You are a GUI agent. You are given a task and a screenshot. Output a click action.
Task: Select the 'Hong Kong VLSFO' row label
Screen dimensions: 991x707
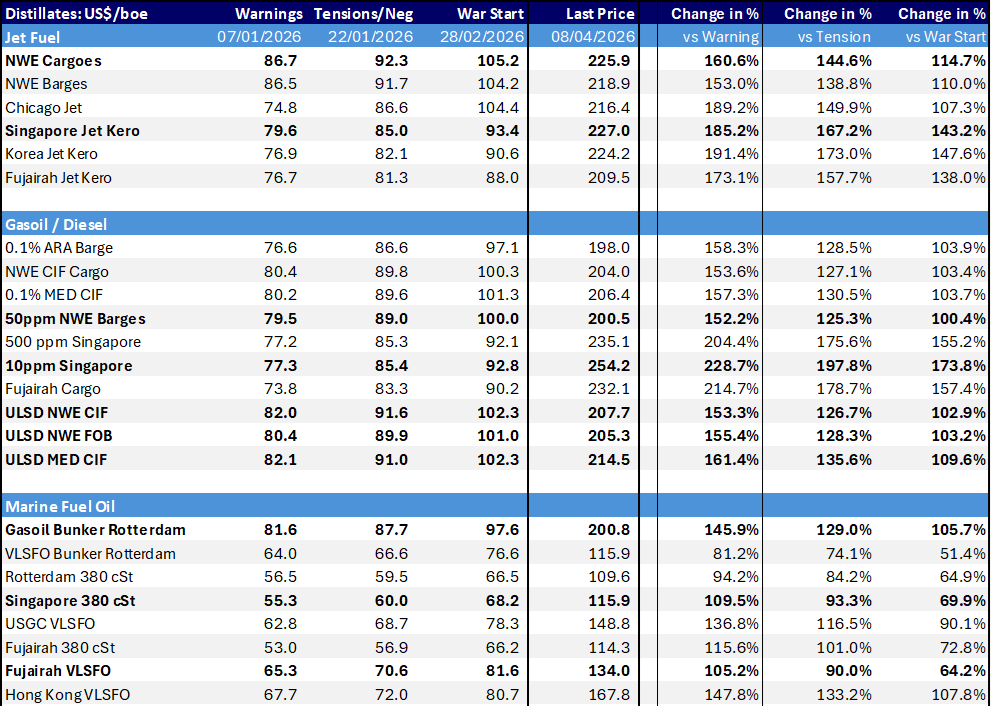[67, 695]
